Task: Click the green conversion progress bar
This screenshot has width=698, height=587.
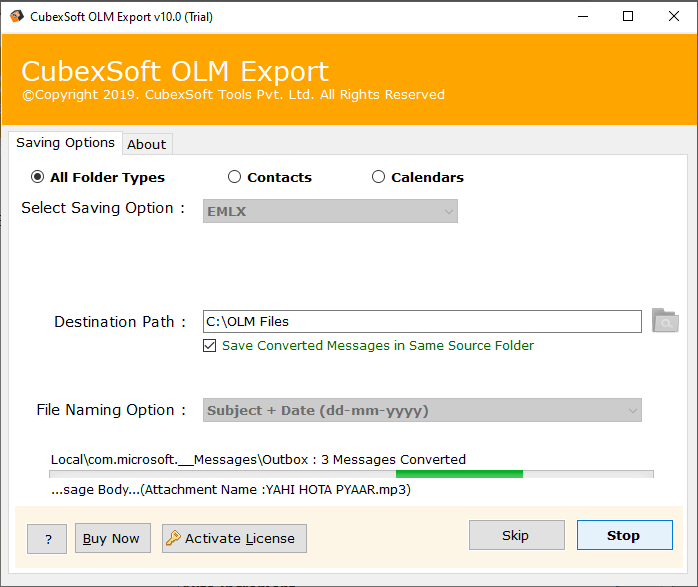Action: click(x=351, y=474)
